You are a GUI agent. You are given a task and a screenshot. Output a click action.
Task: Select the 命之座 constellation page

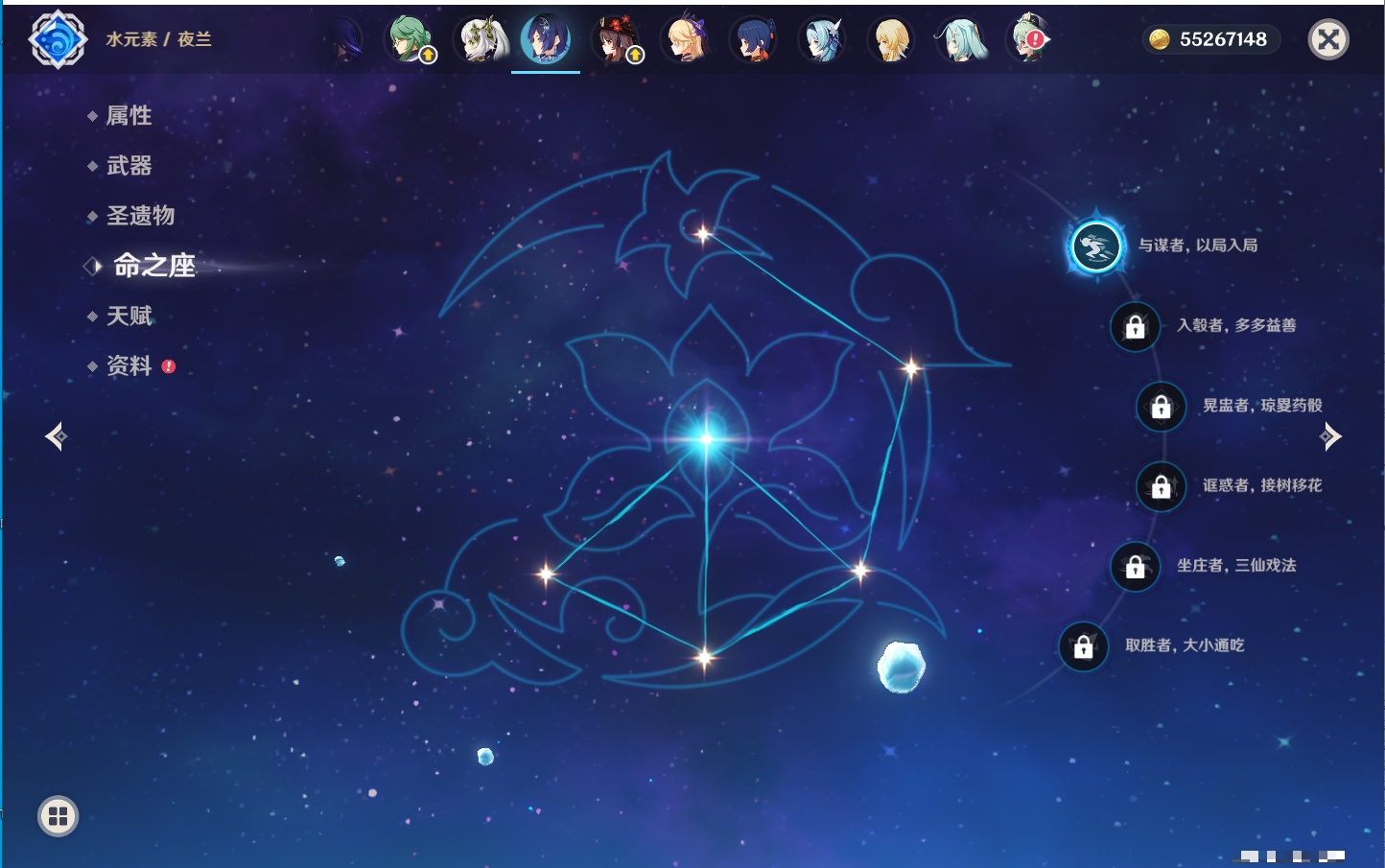[153, 266]
